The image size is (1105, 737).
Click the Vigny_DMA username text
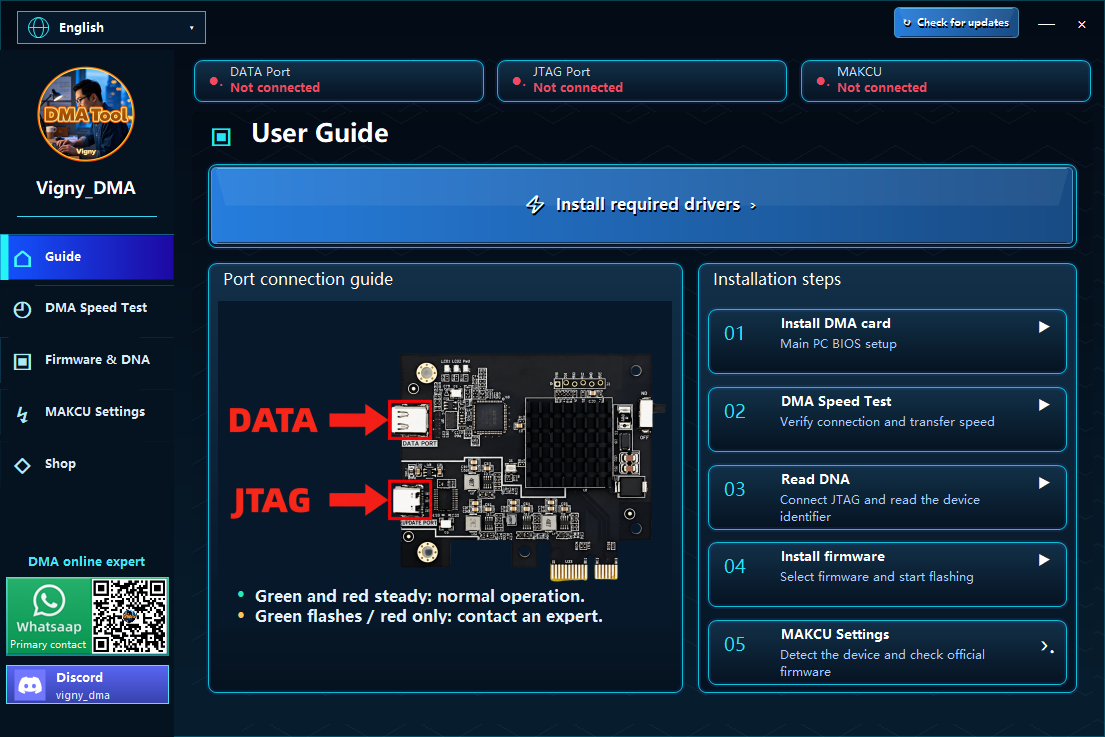click(x=86, y=188)
